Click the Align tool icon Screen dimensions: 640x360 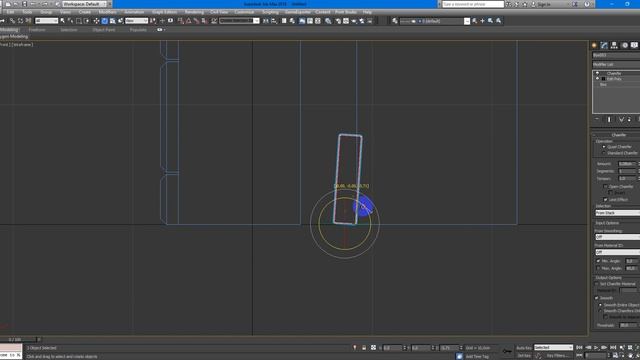274,21
